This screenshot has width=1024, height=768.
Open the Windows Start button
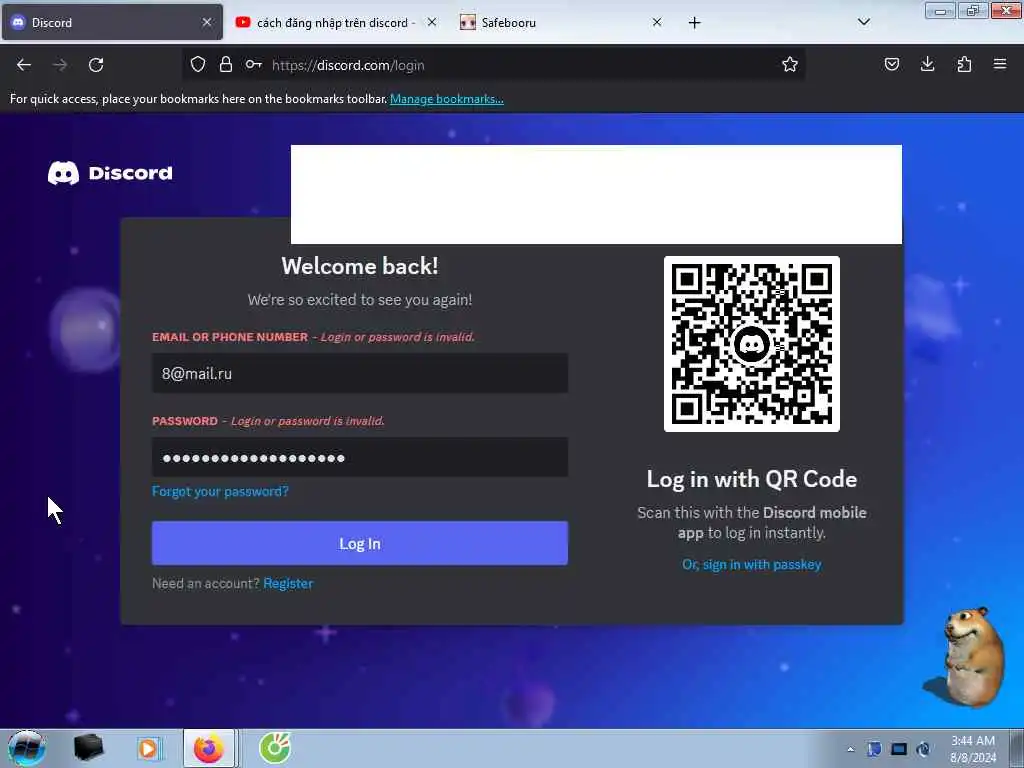(x=27, y=748)
